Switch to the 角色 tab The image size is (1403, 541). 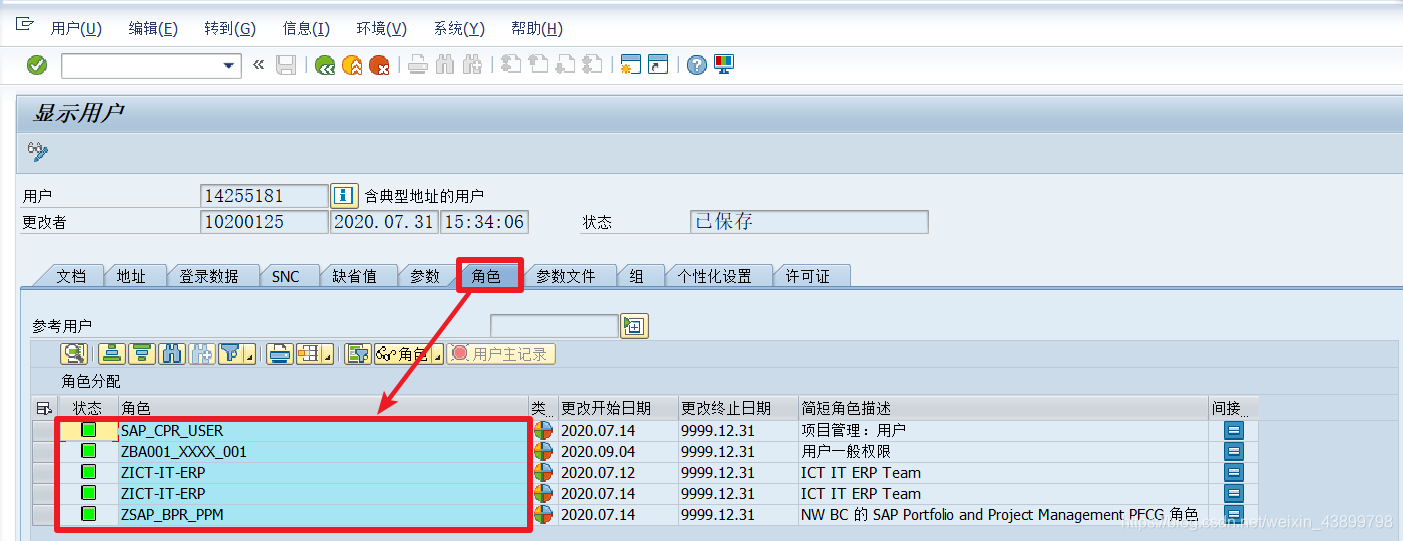pyautogui.click(x=487, y=276)
